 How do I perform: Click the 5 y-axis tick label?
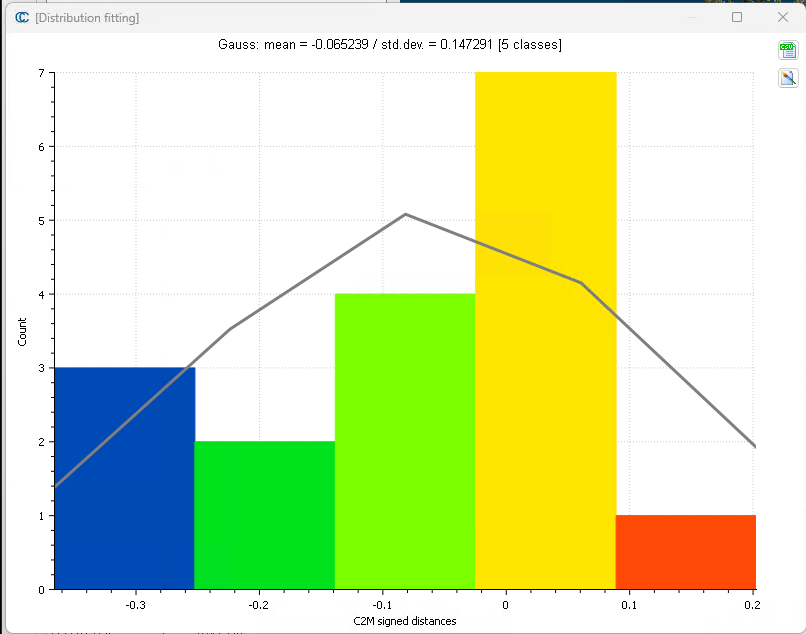(41, 221)
